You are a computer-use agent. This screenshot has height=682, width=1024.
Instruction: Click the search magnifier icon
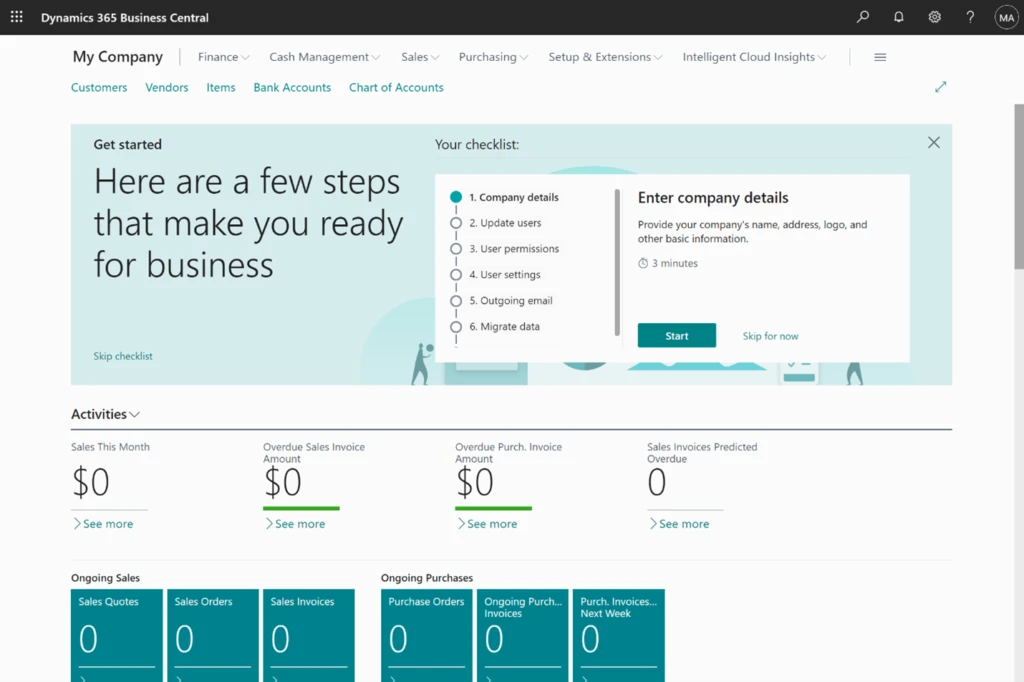[x=863, y=17]
